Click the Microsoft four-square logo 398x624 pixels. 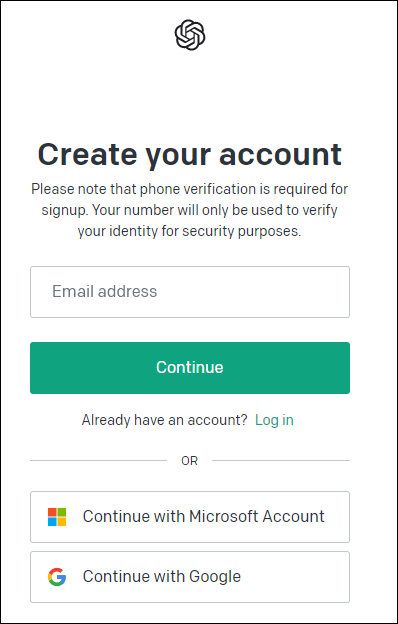point(57,517)
